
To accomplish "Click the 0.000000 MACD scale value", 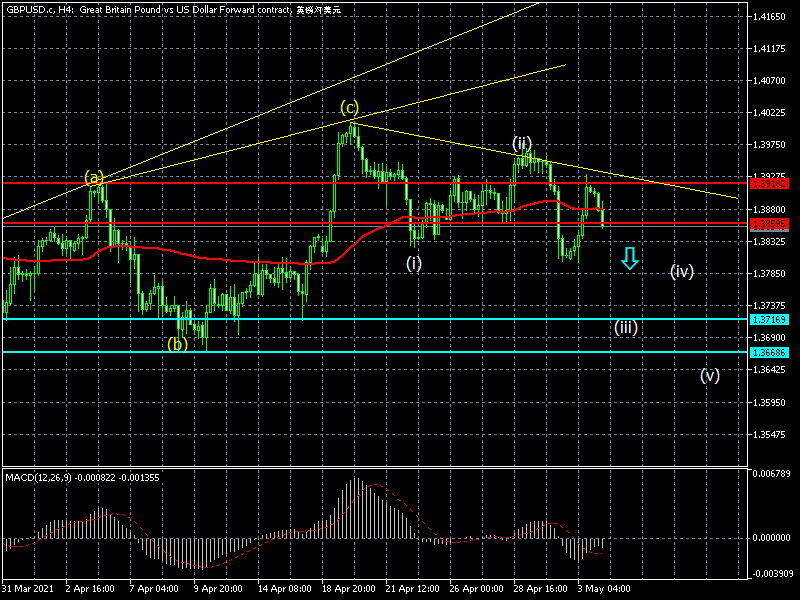I will [x=771, y=538].
